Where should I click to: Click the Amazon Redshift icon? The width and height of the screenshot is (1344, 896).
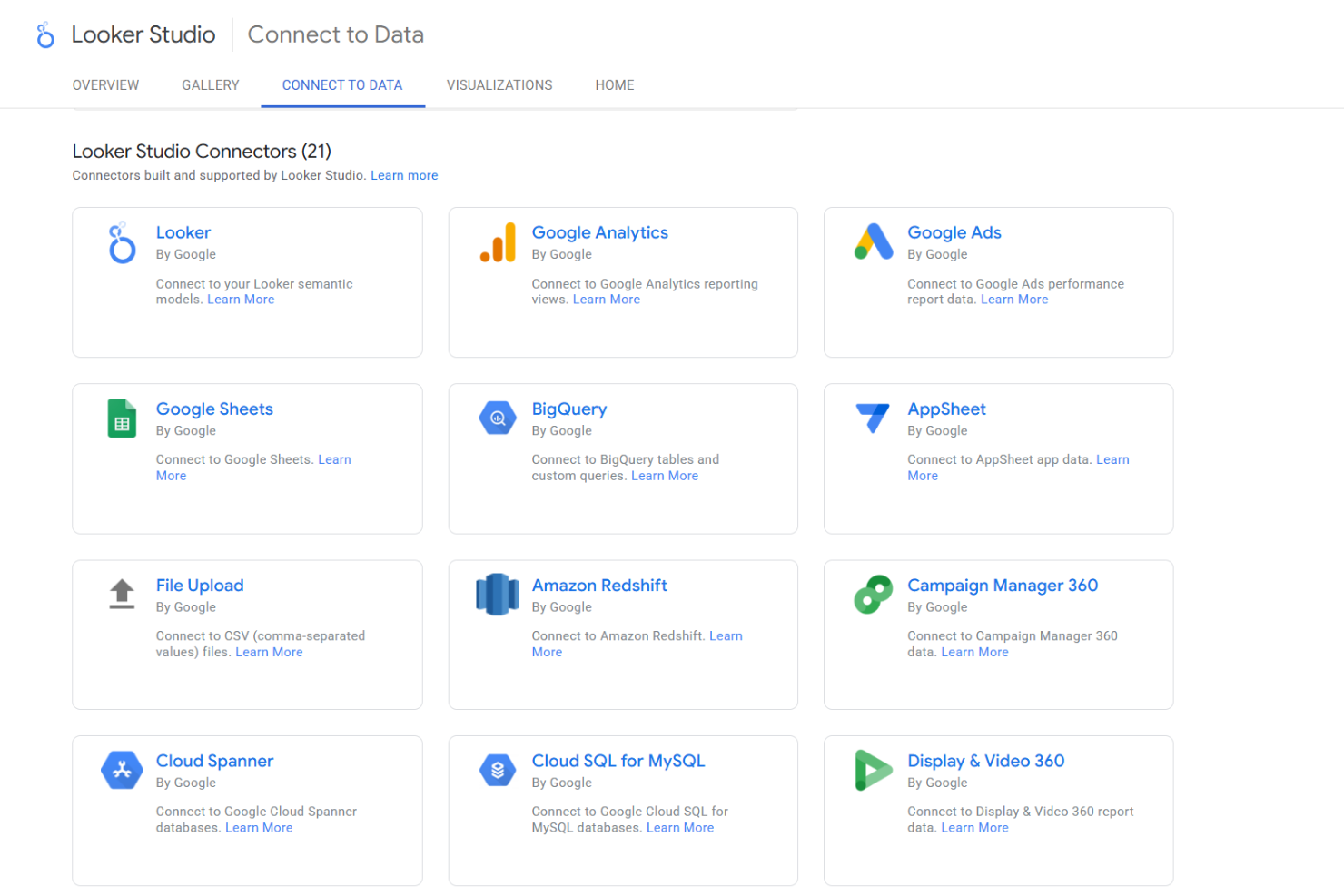[498, 595]
